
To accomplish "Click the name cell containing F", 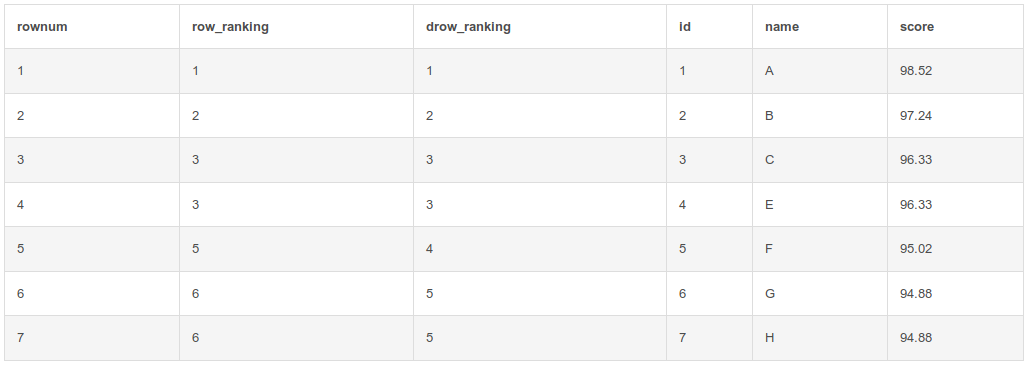I will (820, 249).
